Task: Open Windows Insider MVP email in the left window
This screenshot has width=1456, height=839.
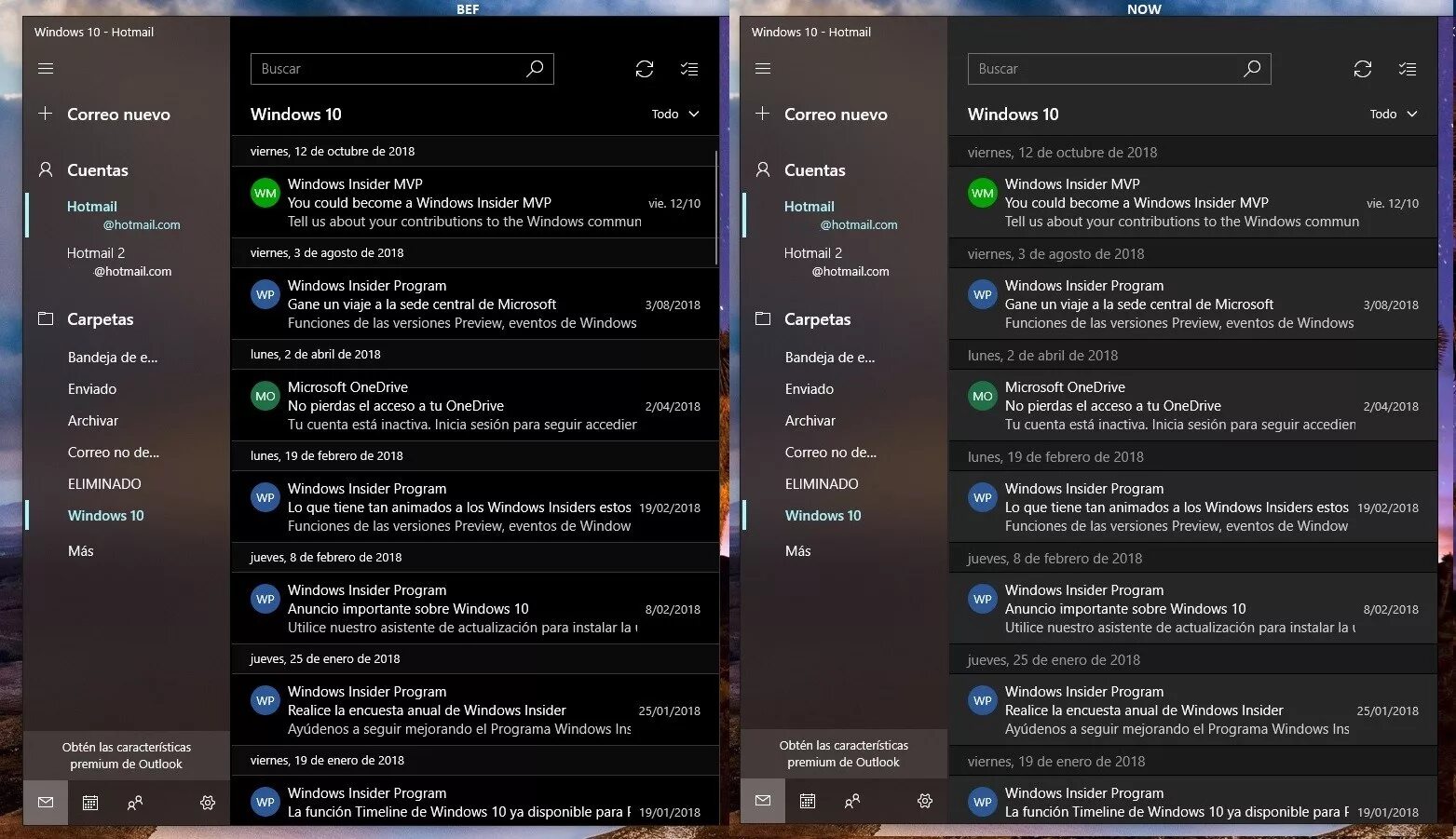Action: 474,202
